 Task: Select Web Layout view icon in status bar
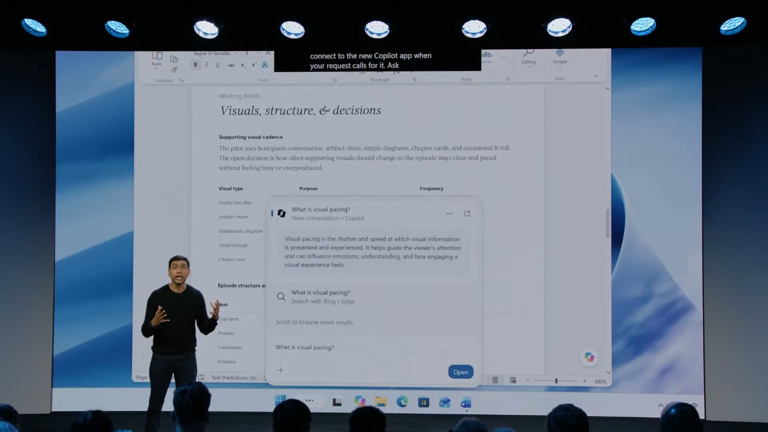coord(513,380)
